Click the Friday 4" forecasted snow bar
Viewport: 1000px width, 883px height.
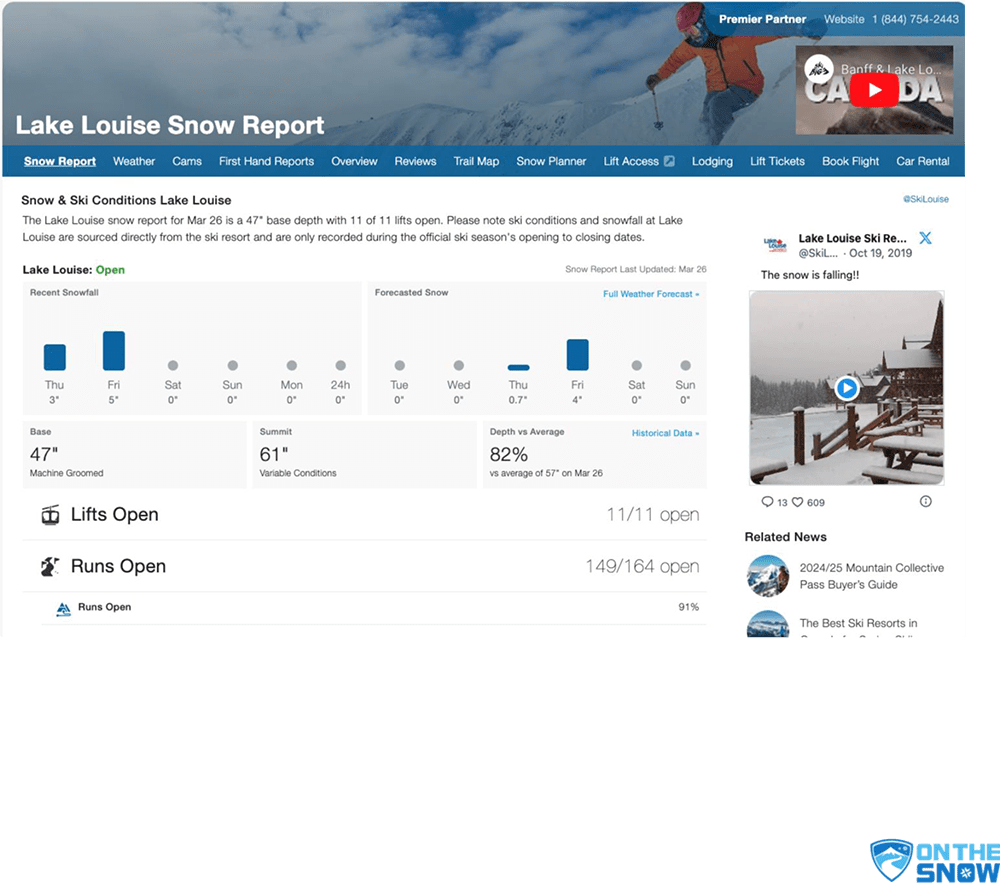tap(577, 354)
